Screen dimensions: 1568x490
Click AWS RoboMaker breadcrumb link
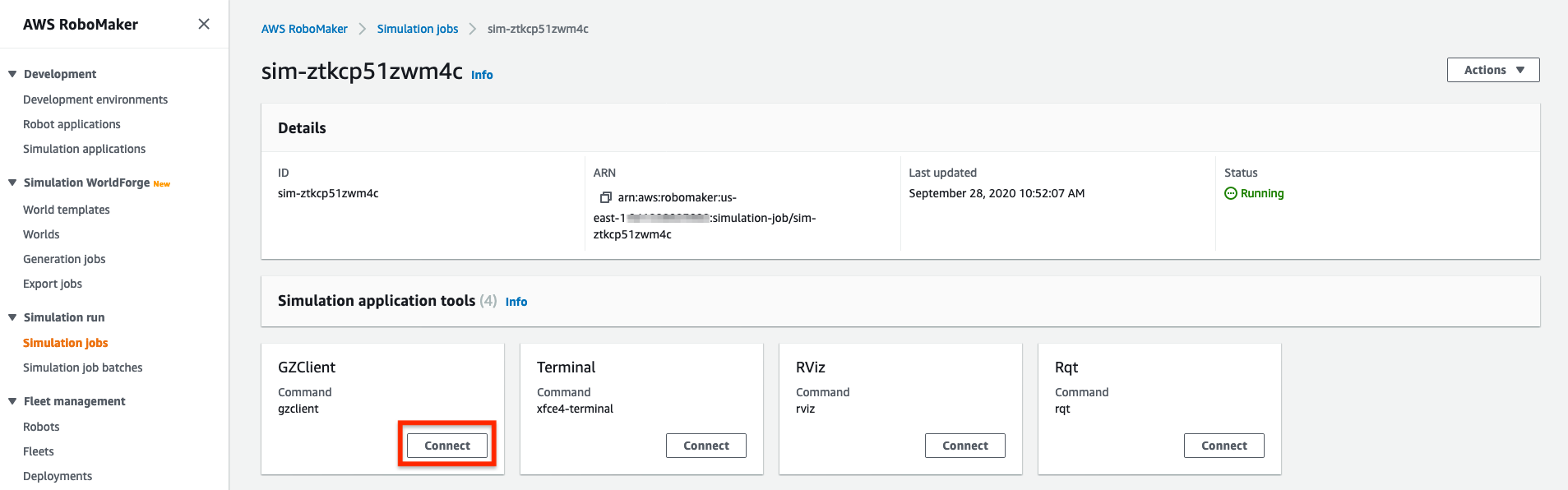[304, 29]
